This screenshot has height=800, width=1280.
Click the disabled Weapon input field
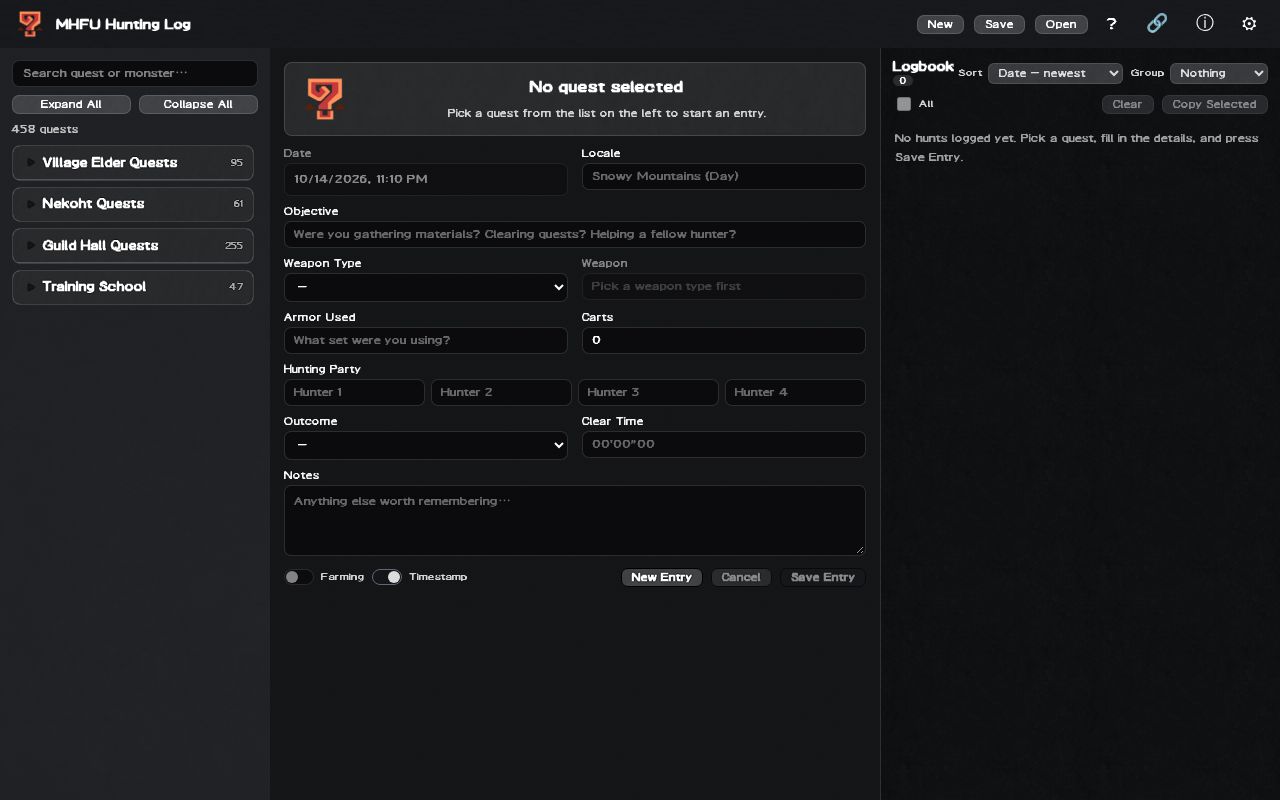tap(724, 286)
